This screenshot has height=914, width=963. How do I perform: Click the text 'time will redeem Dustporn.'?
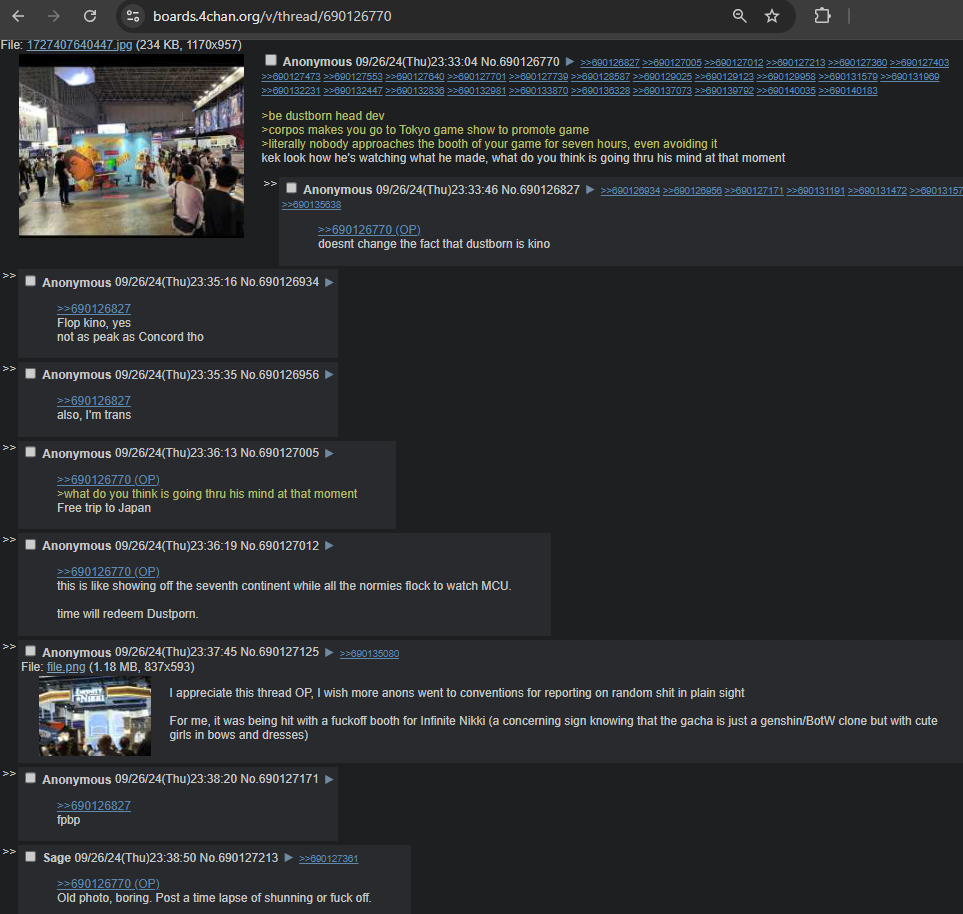[x=128, y=614]
